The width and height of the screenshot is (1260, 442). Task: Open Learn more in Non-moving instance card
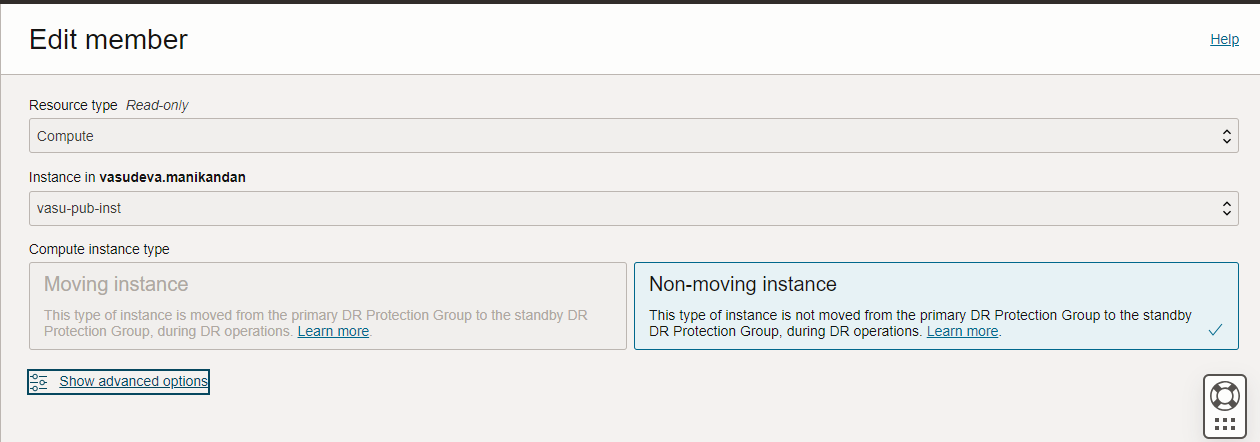tap(962, 331)
